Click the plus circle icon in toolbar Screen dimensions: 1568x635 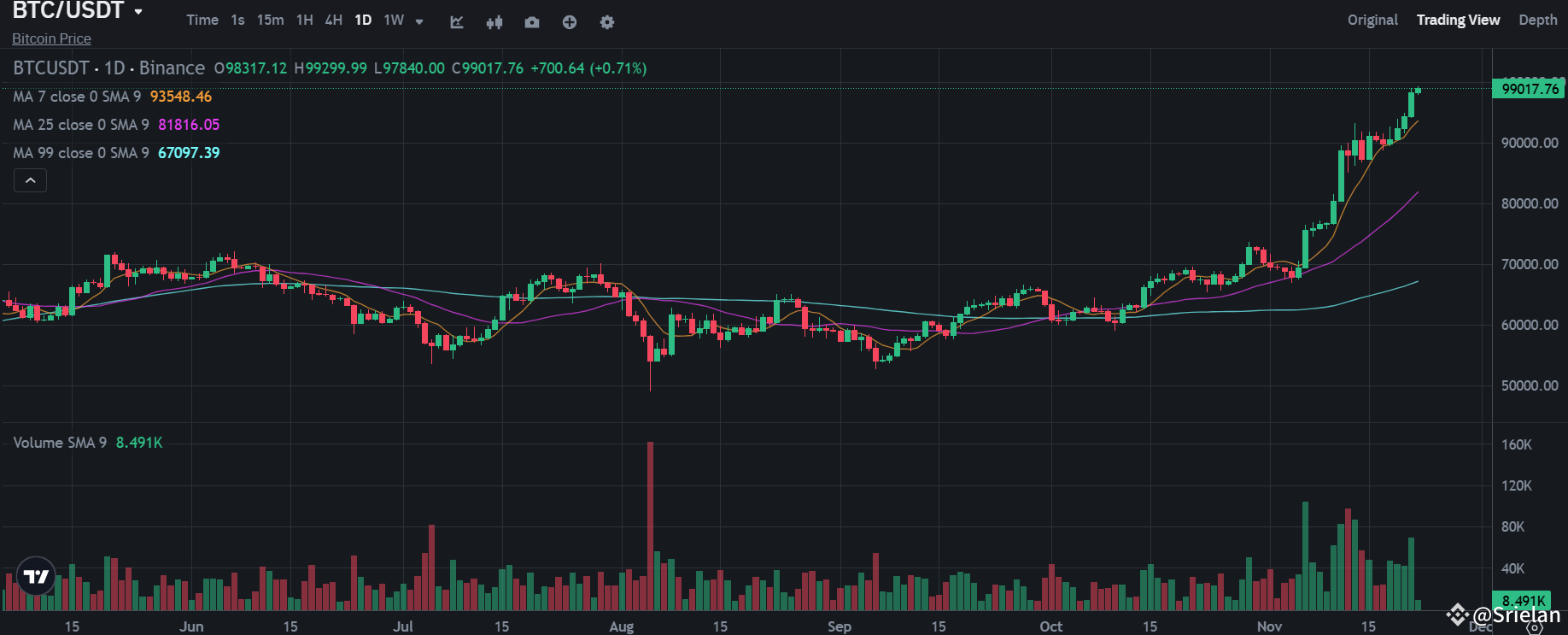(570, 22)
